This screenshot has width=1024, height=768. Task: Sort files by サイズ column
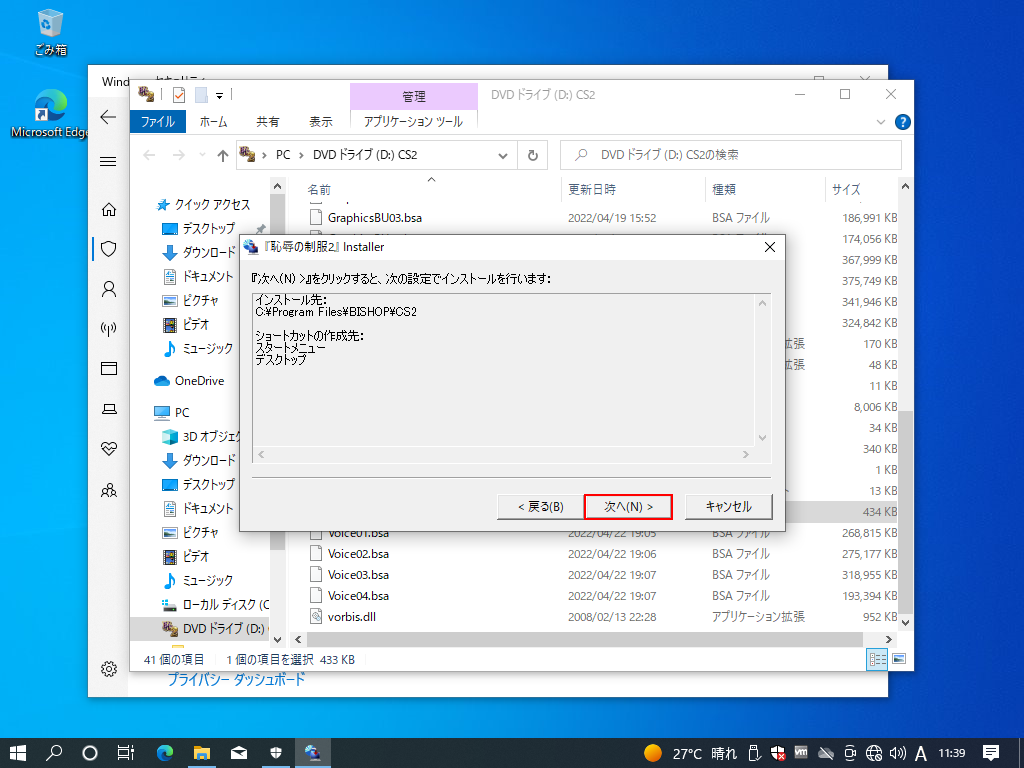[x=846, y=189]
